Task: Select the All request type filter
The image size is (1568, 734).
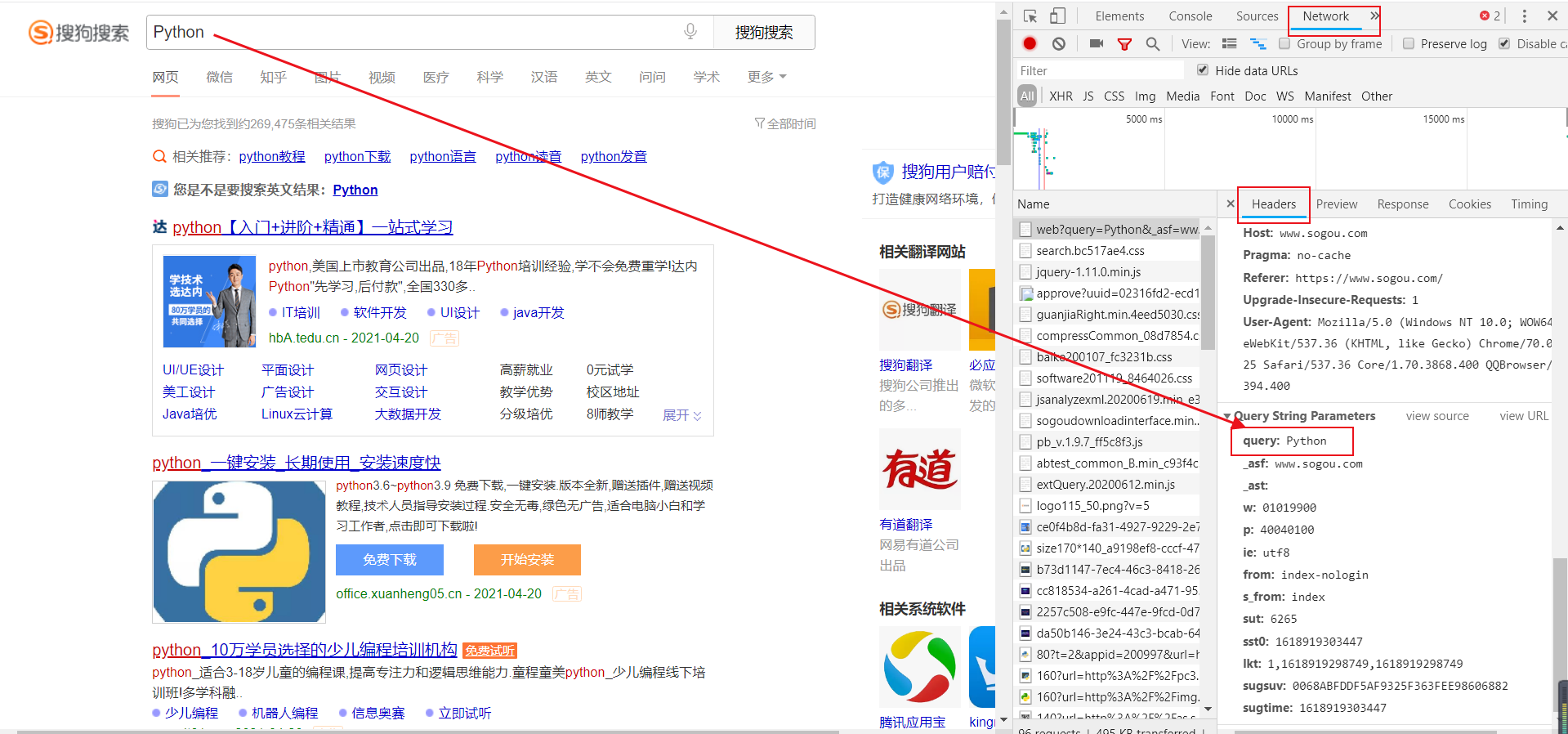Action: pos(1027,96)
